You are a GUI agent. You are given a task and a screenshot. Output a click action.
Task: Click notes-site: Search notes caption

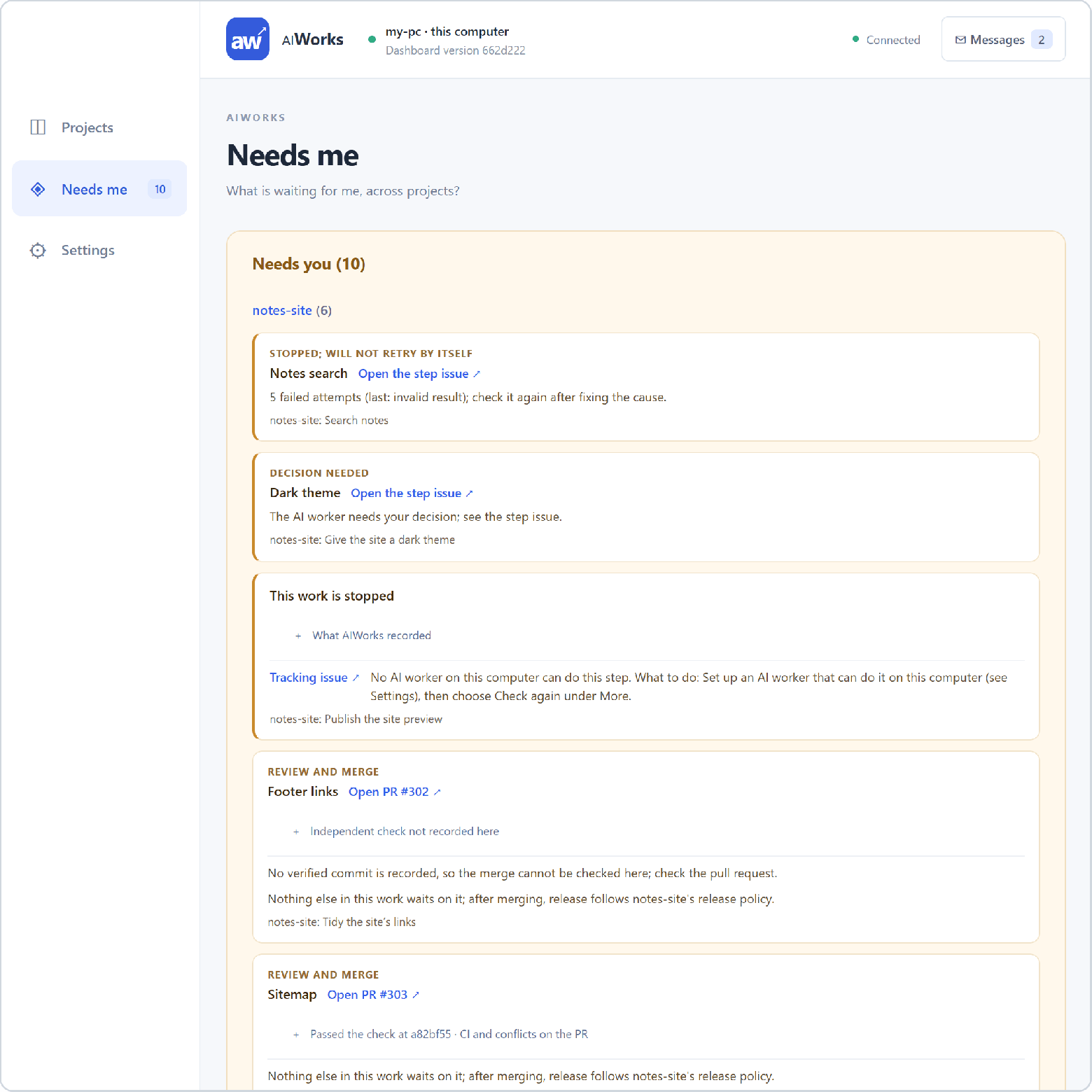tap(329, 421)
